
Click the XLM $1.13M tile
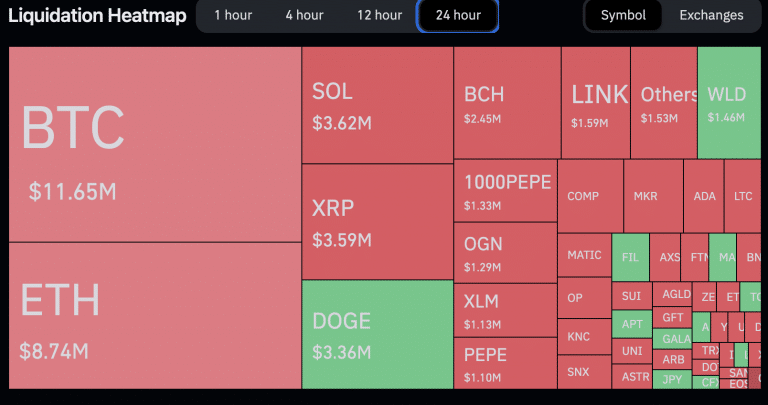505,310
